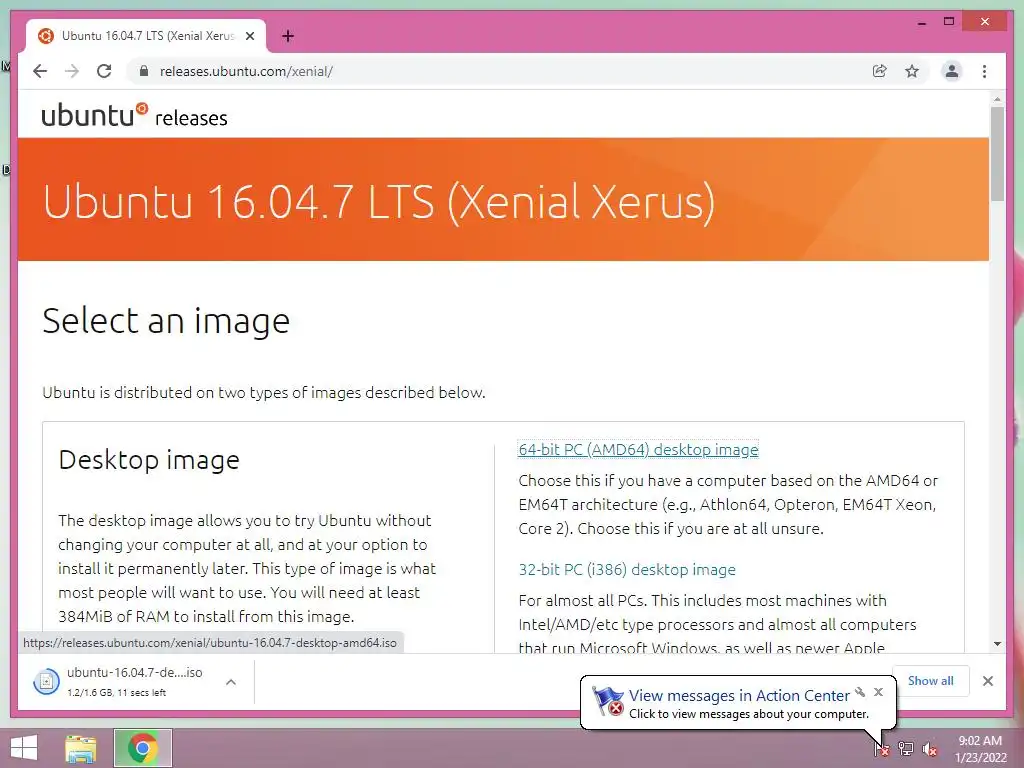1024x768 pixels.
Task: Click the 'Ubuntu 16.04.7 LTS (Xenial Xerus)' banner title
Action: (379, 201)
